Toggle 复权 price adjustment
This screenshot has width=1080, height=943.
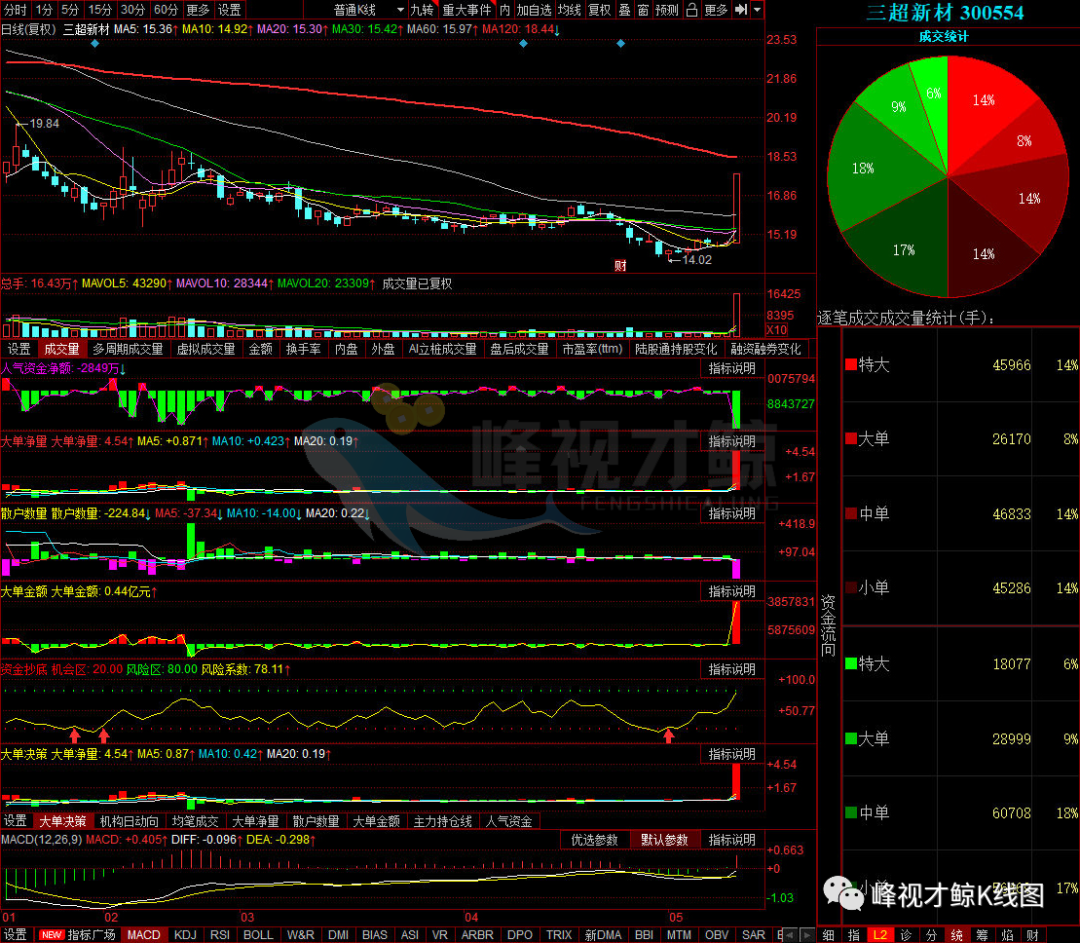(599, 10)
